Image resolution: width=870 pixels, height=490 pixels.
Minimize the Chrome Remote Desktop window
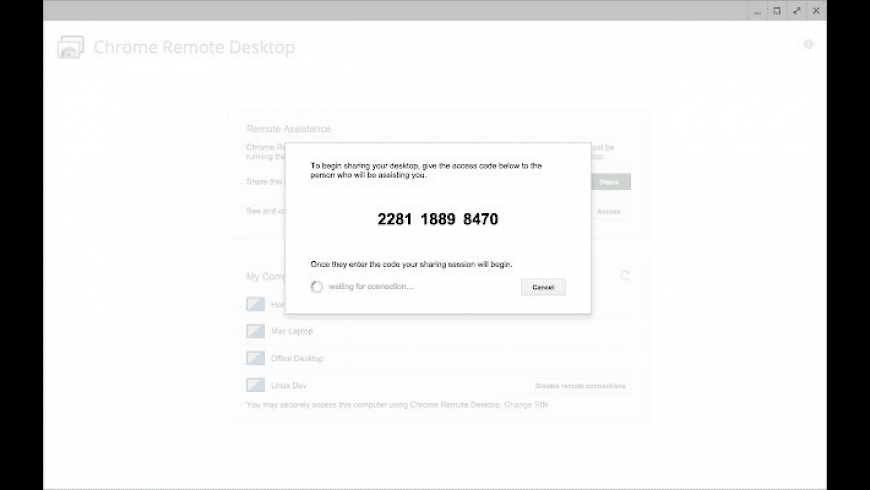(757, 11)
